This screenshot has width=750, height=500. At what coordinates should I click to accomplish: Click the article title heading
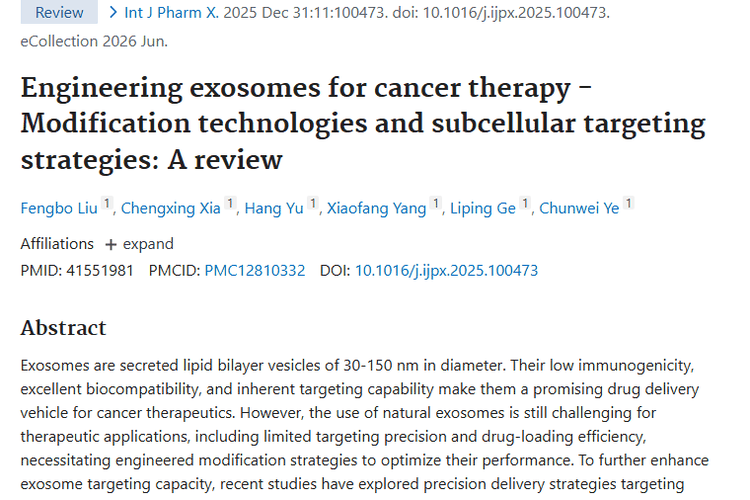(362, 123)
